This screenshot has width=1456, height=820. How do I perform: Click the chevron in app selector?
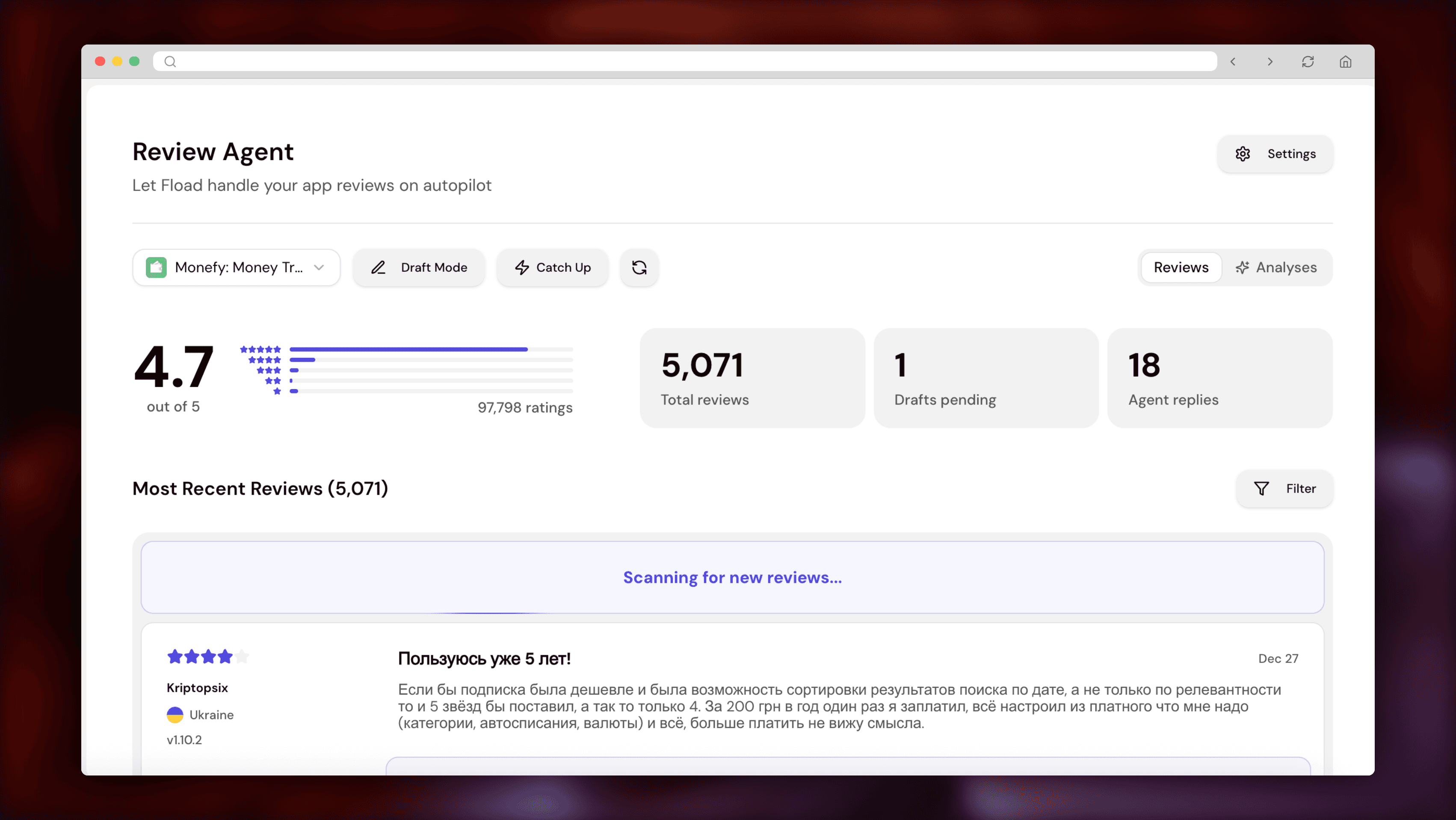click(319, 267)
